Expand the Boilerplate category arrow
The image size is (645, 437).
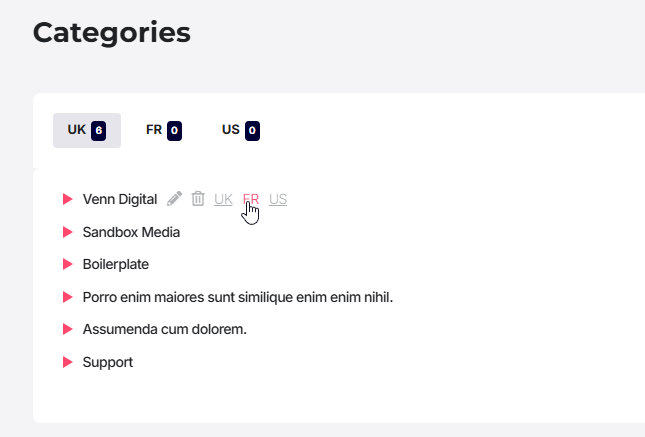click(67, 264)
